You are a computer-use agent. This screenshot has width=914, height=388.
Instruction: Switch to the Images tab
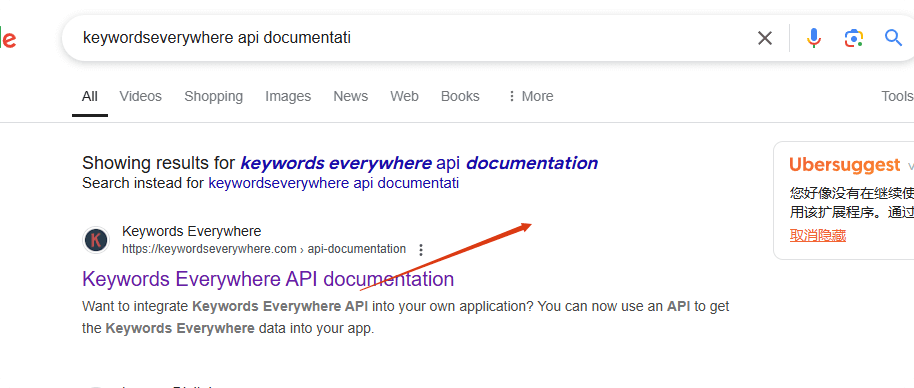click(x=288, y=96)
